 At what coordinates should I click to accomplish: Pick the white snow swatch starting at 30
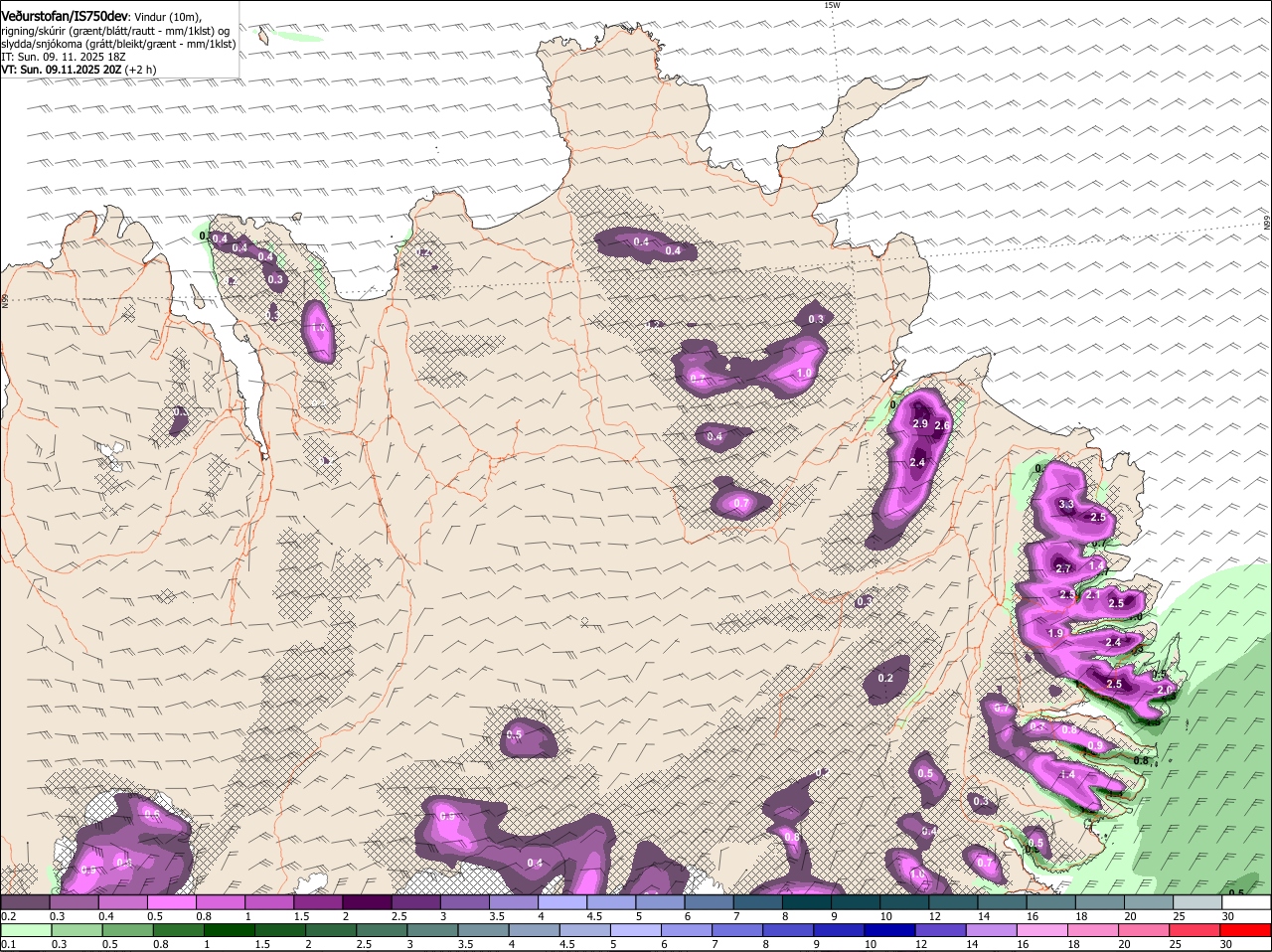tap(1246, 902)
